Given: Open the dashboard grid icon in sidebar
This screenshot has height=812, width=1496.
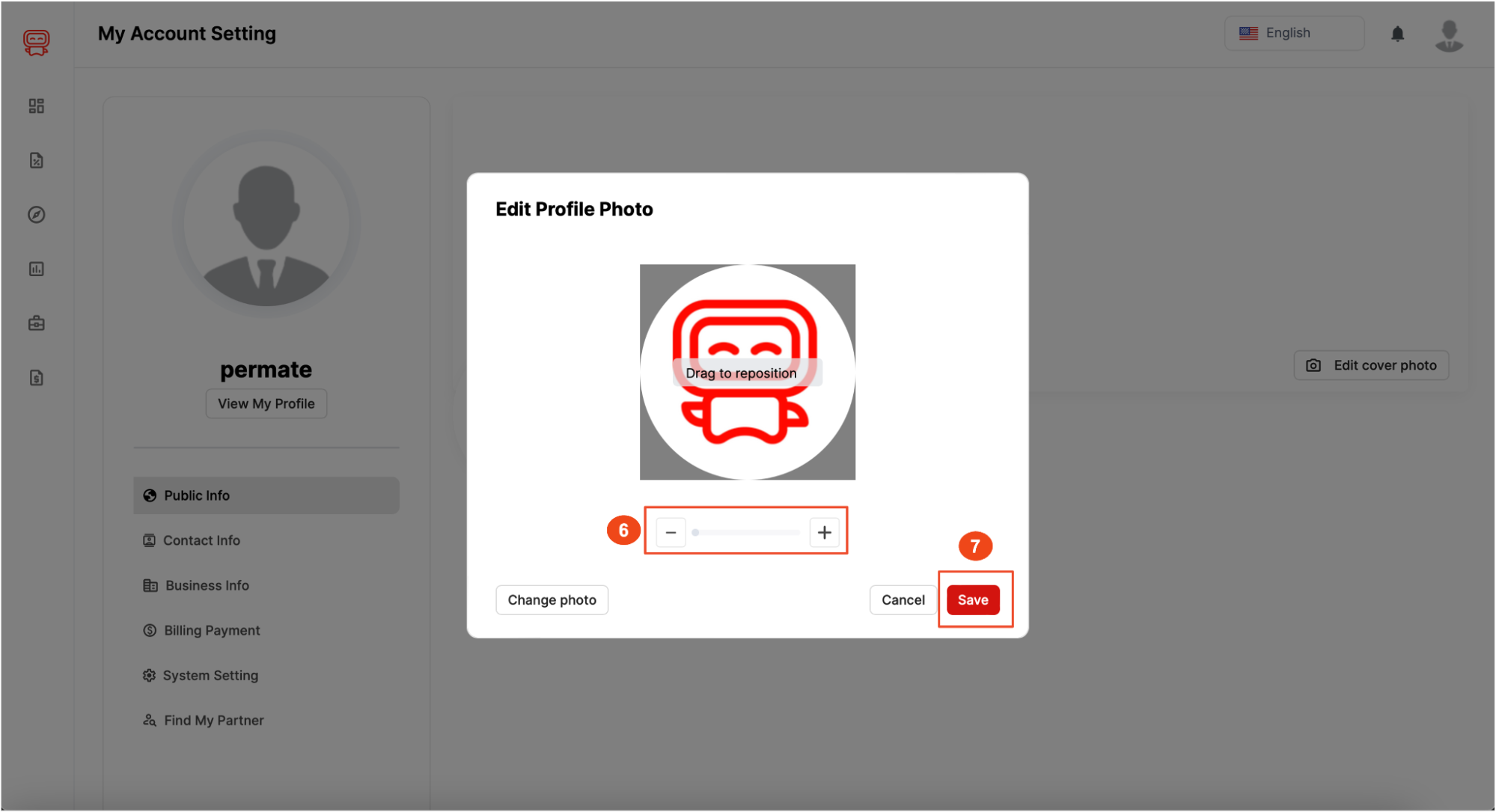Looking at the screenshot, I should coord(36,106).
